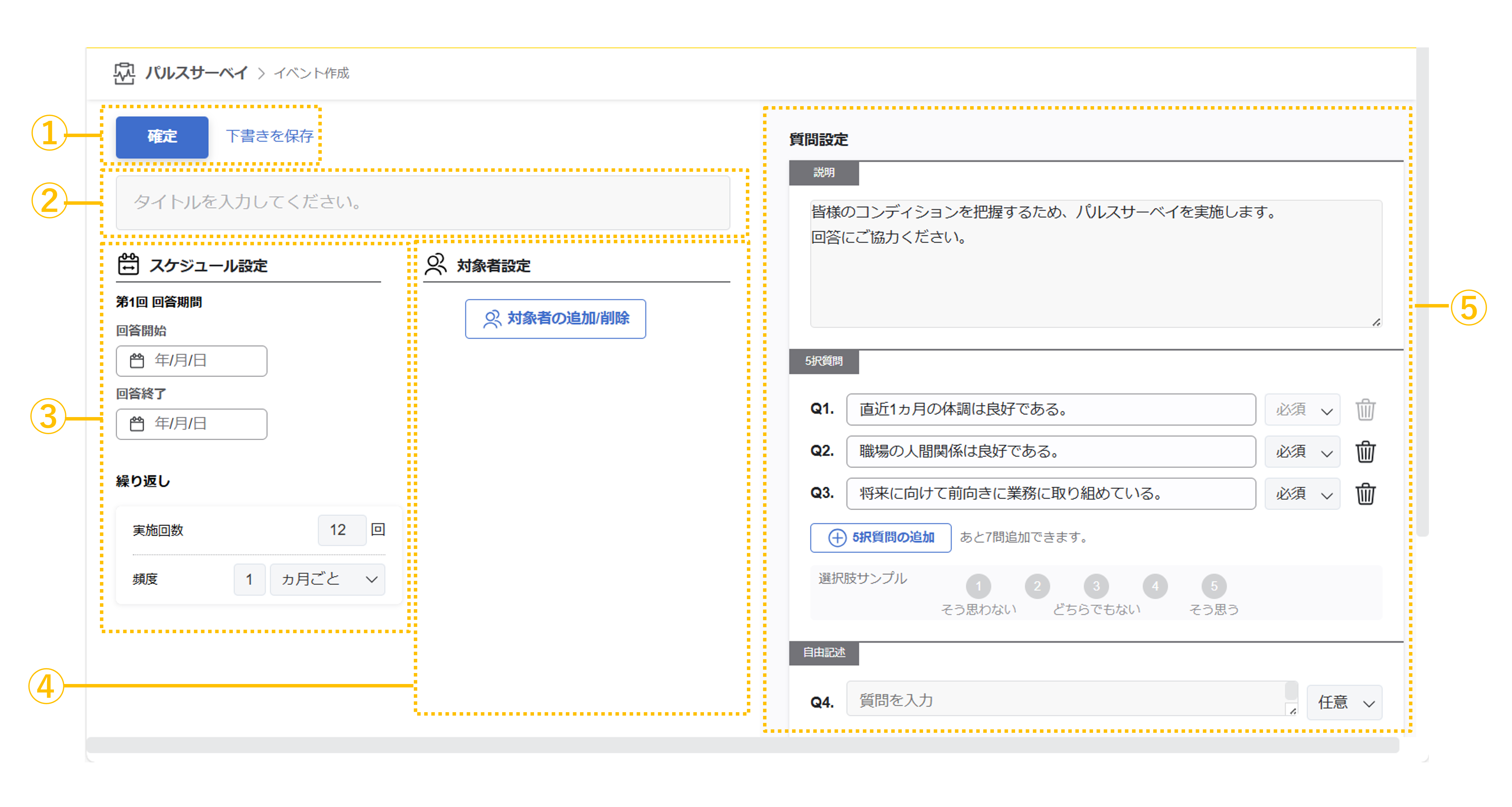This screenshot has width=1512, height=807.
Task: Delete question Q1 with trash icon
Action: 1365,410
